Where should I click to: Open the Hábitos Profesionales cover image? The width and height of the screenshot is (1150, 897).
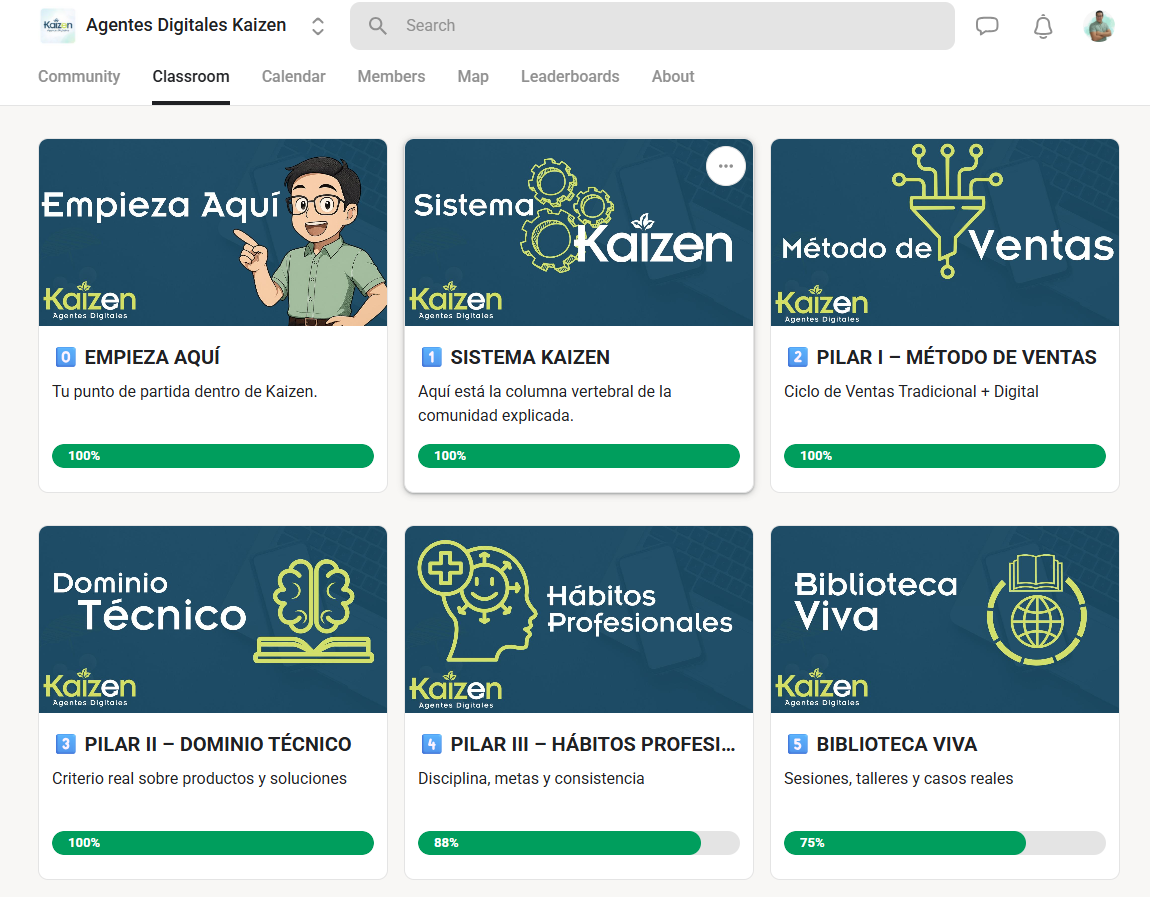click(579, 619)
